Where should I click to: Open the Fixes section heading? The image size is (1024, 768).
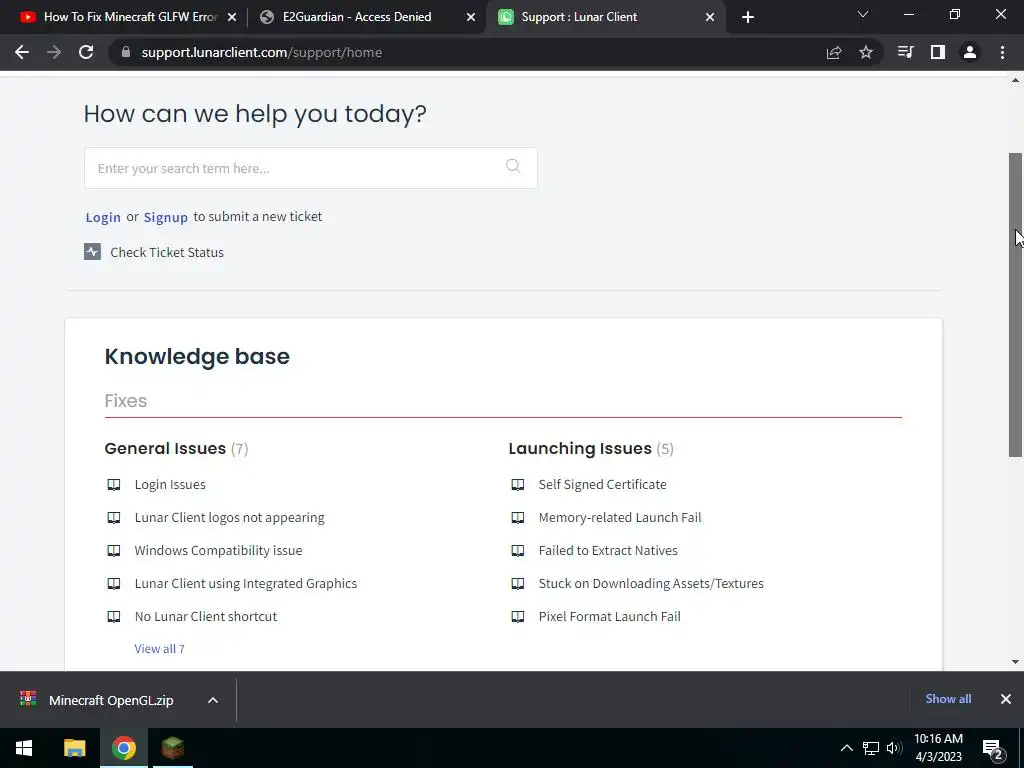tap(125, 400)
